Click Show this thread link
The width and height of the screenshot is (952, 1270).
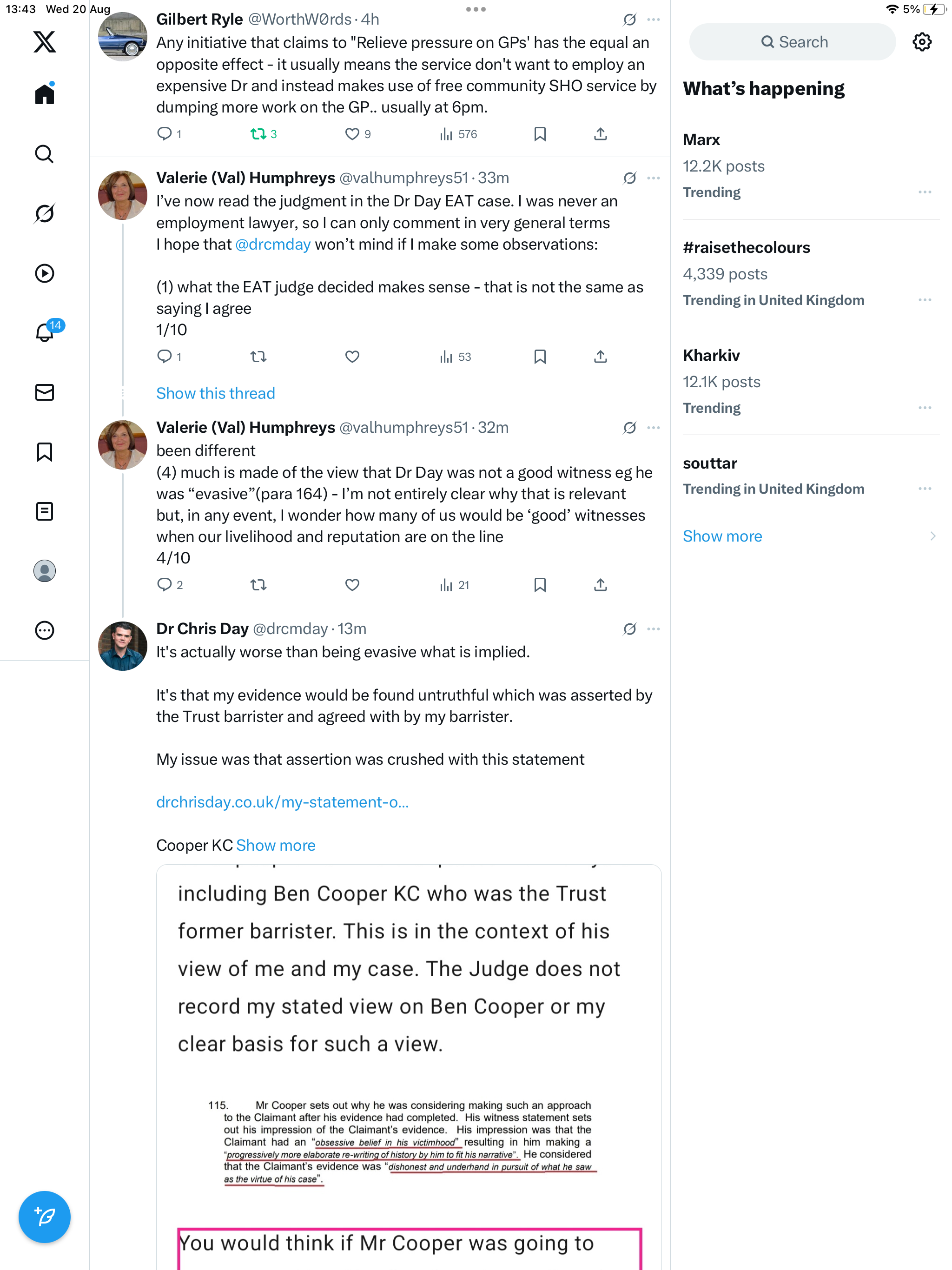[x=215, y=393]
